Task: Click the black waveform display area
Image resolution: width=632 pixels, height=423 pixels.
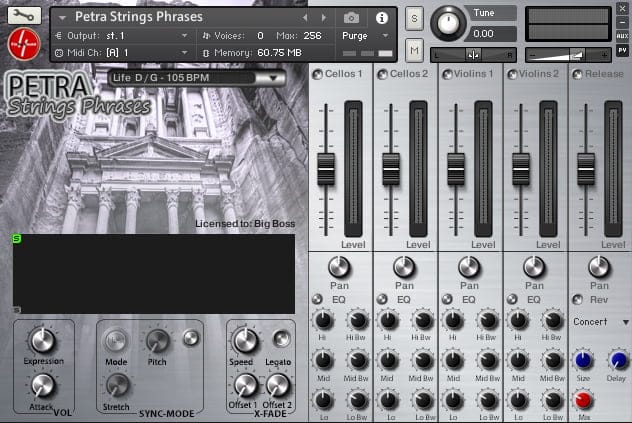Action: [x=154, y=273]
